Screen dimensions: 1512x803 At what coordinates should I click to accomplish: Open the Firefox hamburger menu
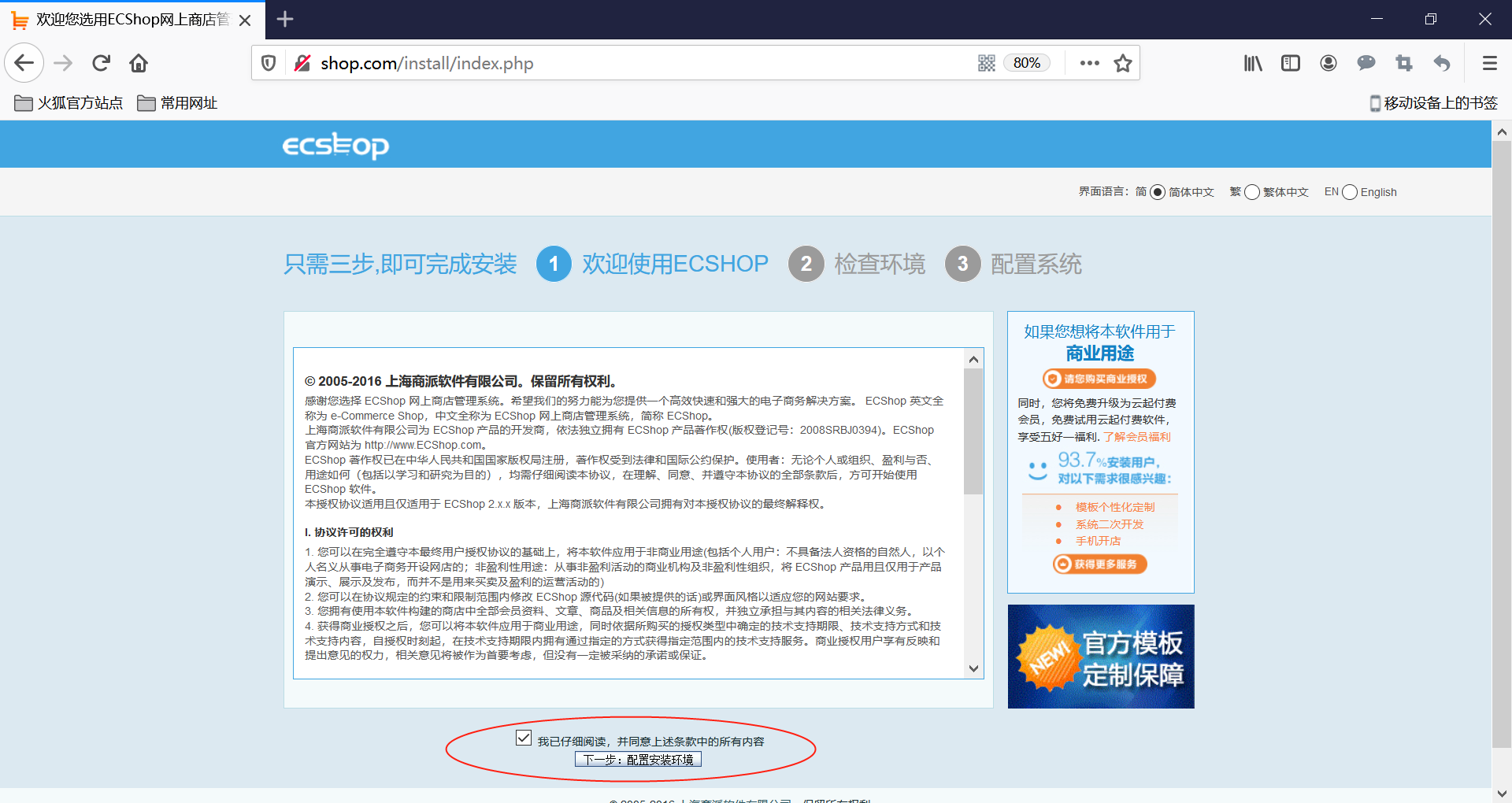pos(1490,63)
